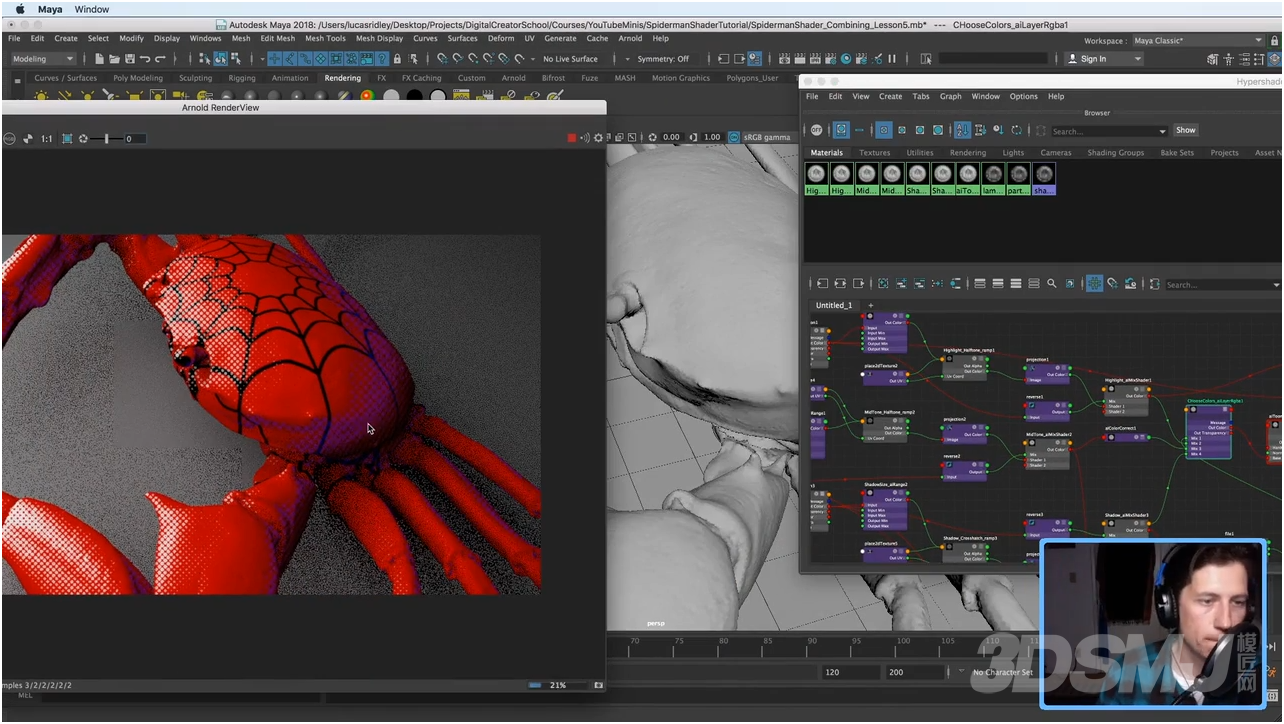The height and width of the screenshot is (724, 1284).
Task: Click the black material sphere shelf icon
Action: 415,96
